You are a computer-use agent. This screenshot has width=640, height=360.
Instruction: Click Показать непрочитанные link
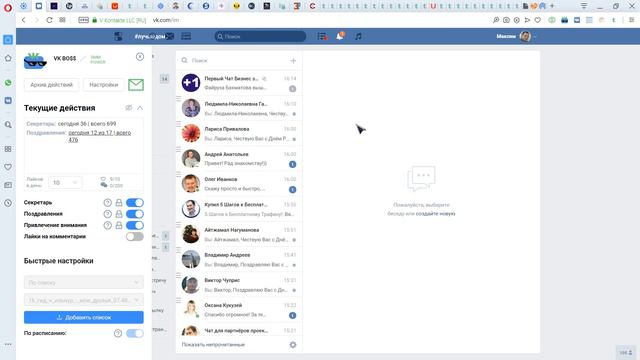click(213, 344)
